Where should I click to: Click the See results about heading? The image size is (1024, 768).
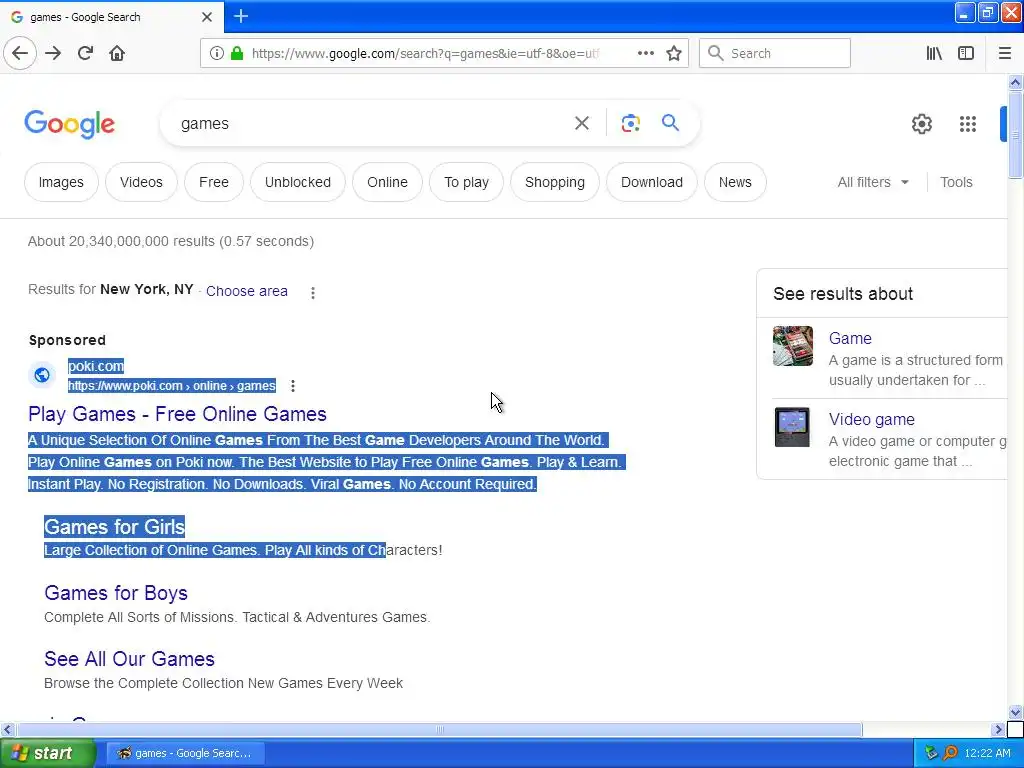pyautogui.click(x=843, y=294)
